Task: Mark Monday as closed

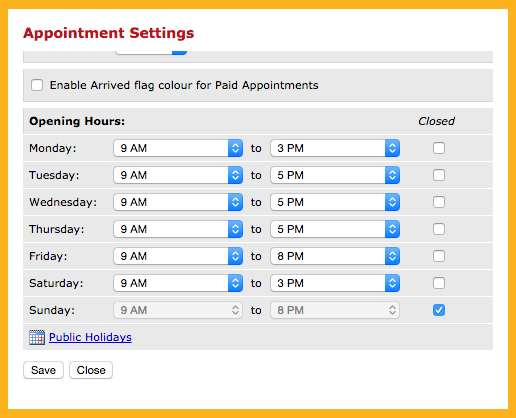Action: click(x=439, y=148)
